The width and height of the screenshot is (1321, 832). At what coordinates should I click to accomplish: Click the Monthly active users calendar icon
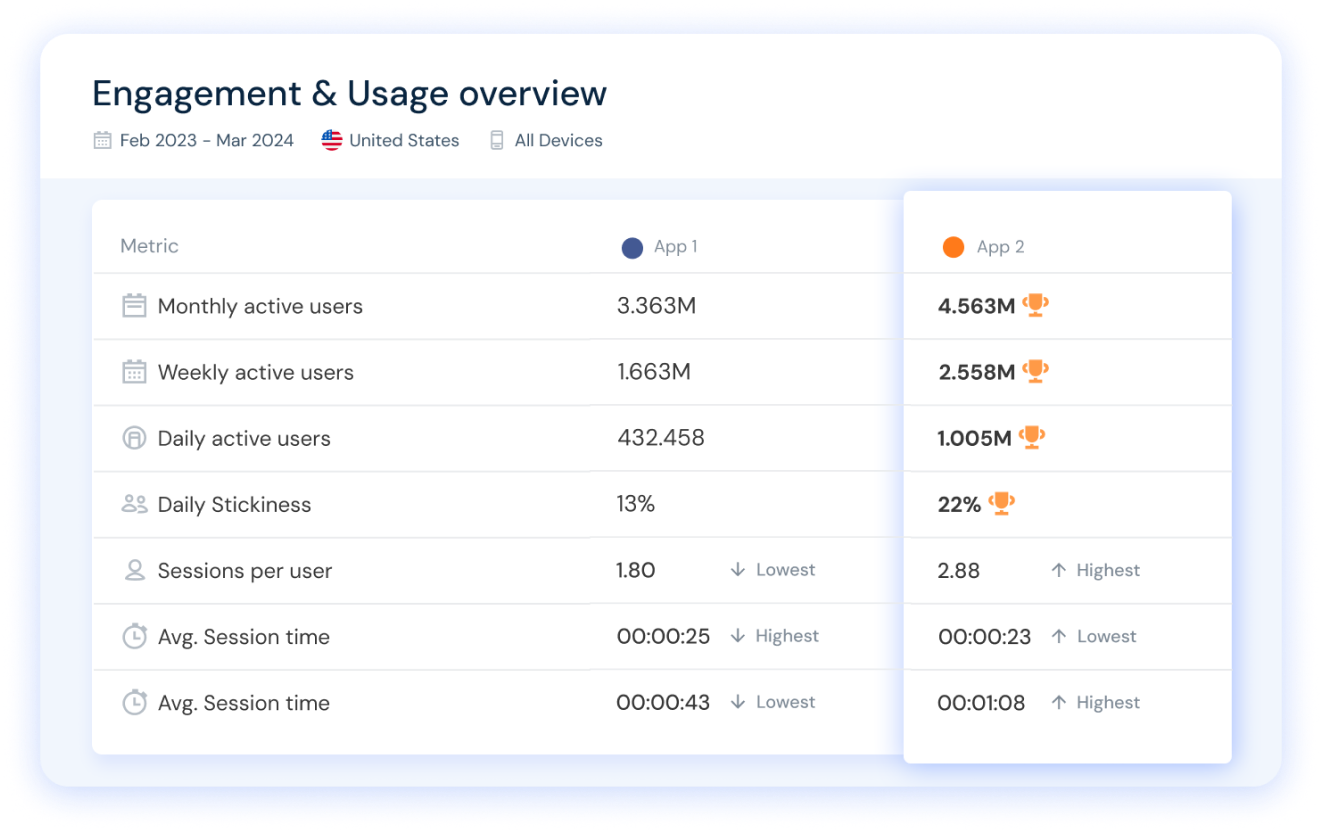pos(134,306)
